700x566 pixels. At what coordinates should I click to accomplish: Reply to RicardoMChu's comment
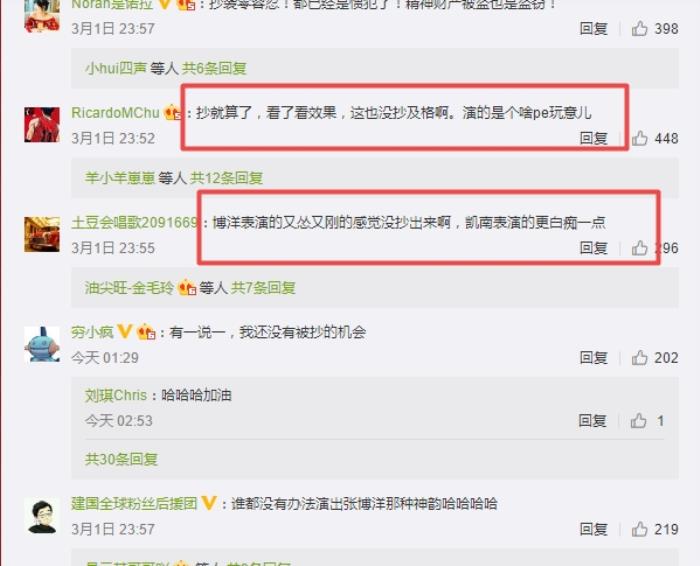pyautogui.click(x=593, y=138)
